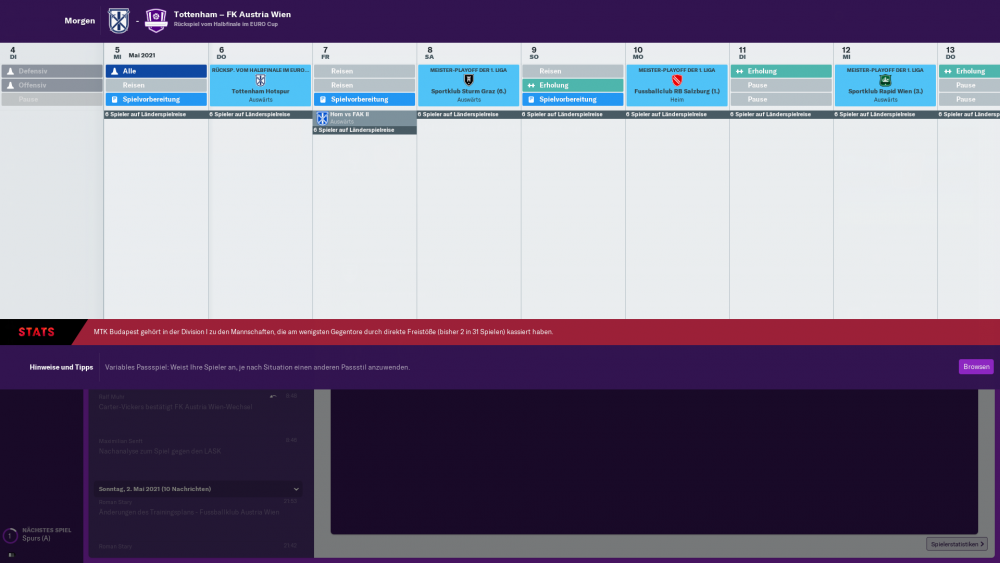Collapse the Sonntag, 2. Mai 2021 messages group
The width and height of the screenshot is (1000, 563).
pyautogui.click(x=296, y=489)
